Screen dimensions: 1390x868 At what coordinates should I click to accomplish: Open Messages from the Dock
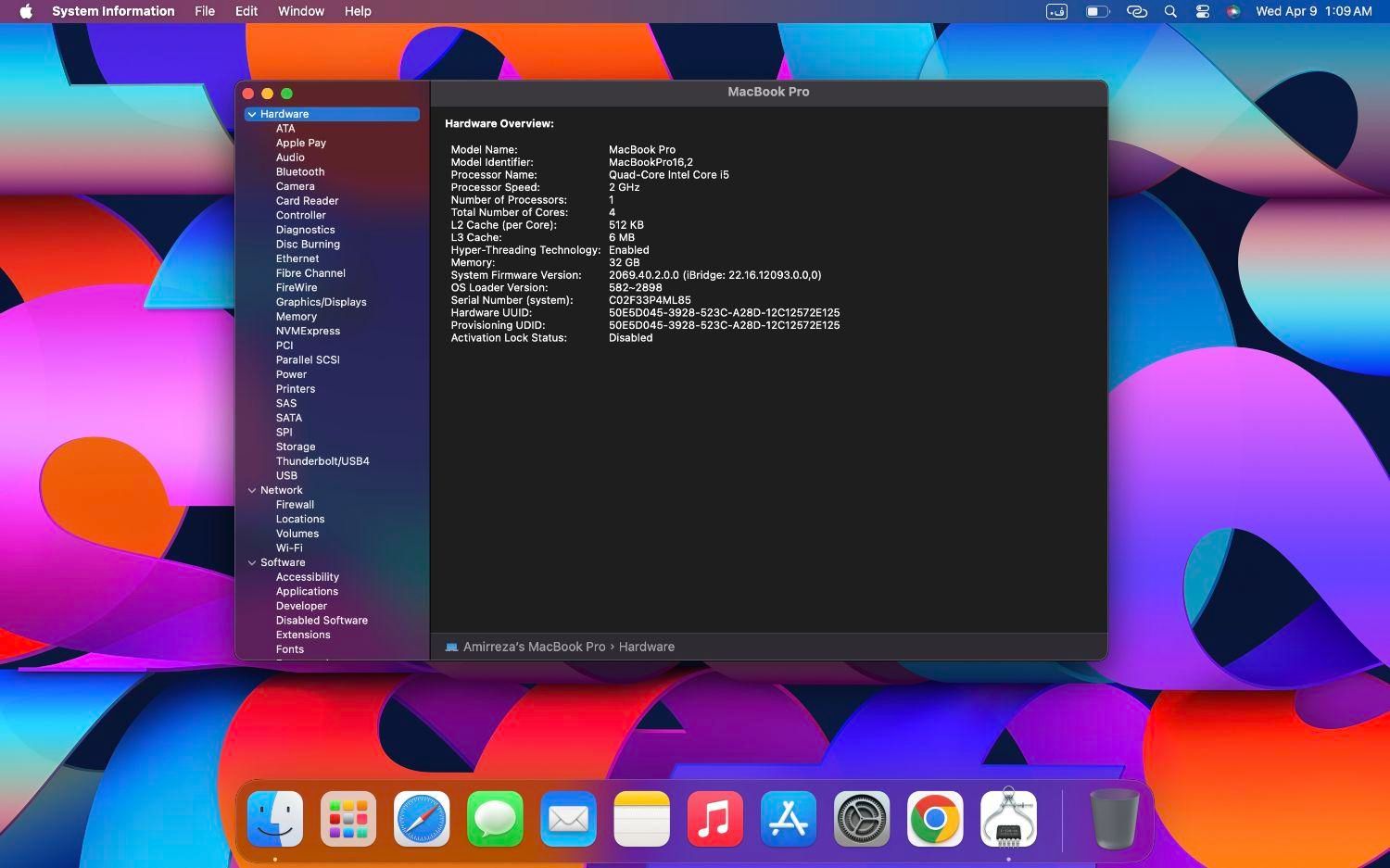[495, 819]
